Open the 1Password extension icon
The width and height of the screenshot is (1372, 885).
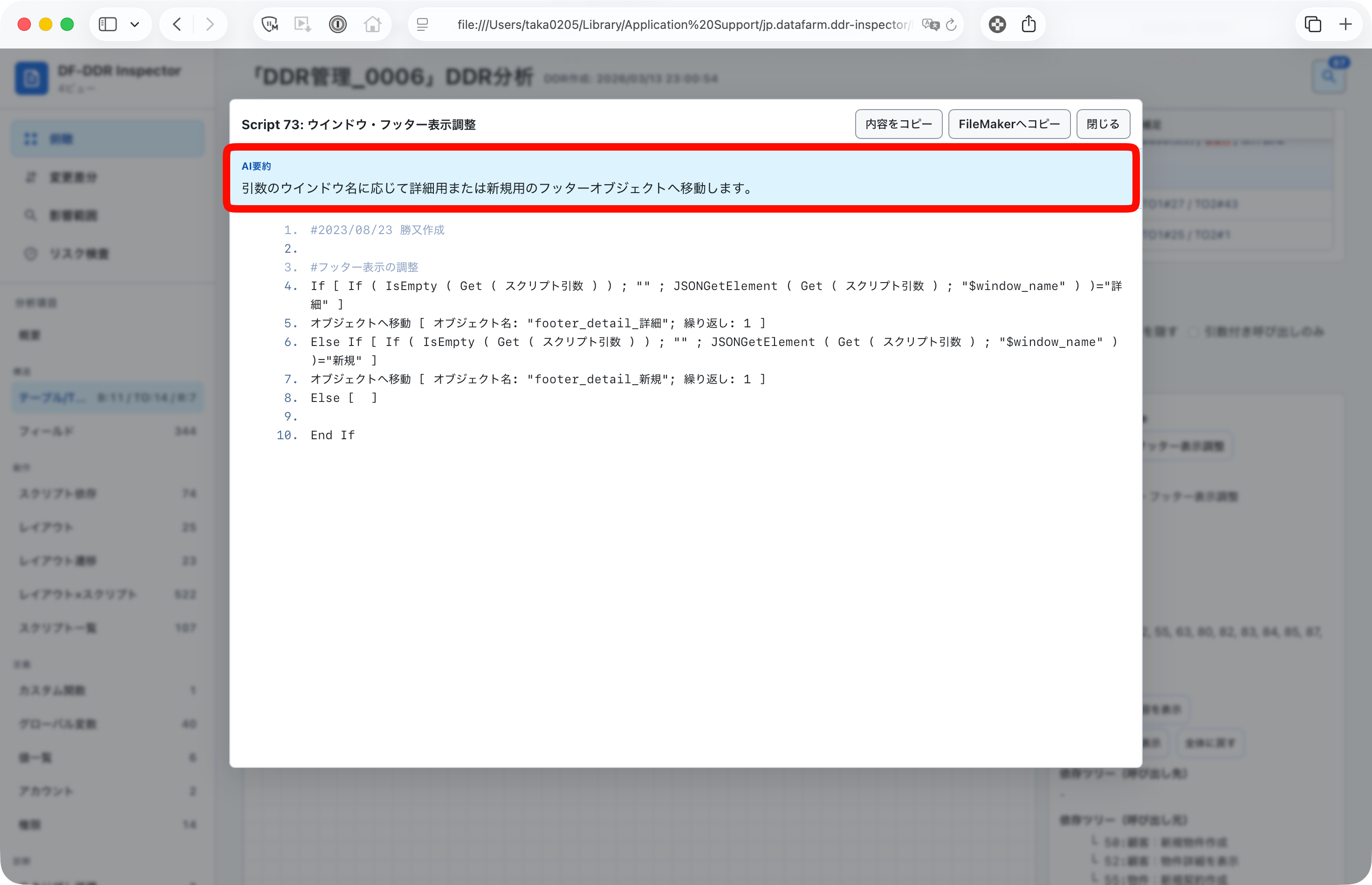pos(338,24)
